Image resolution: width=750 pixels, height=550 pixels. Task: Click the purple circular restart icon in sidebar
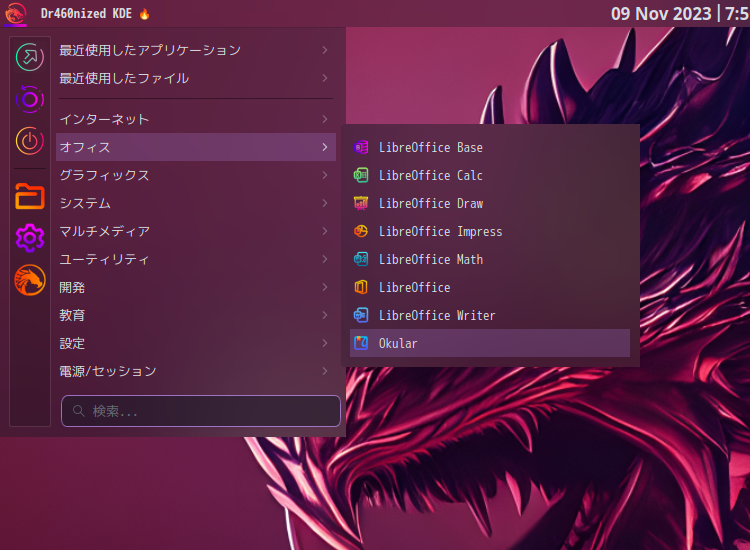[x=30, y=99]
